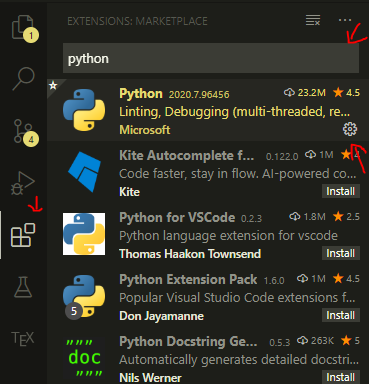Select the Extensions view icon
This screenshot has width=369, height=384.
point(23,235)
